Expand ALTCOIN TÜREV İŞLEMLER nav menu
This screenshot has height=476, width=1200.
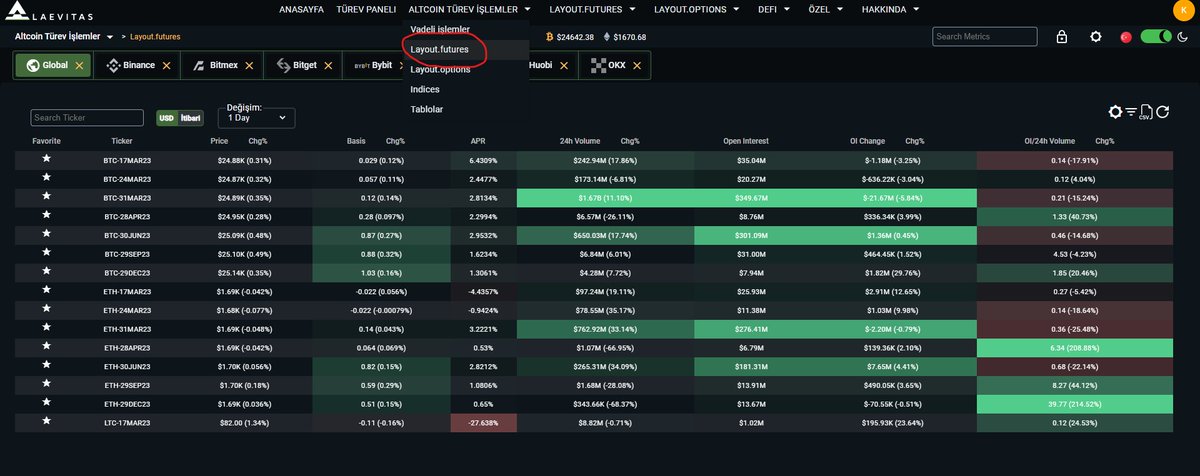[x=470, y=10]
